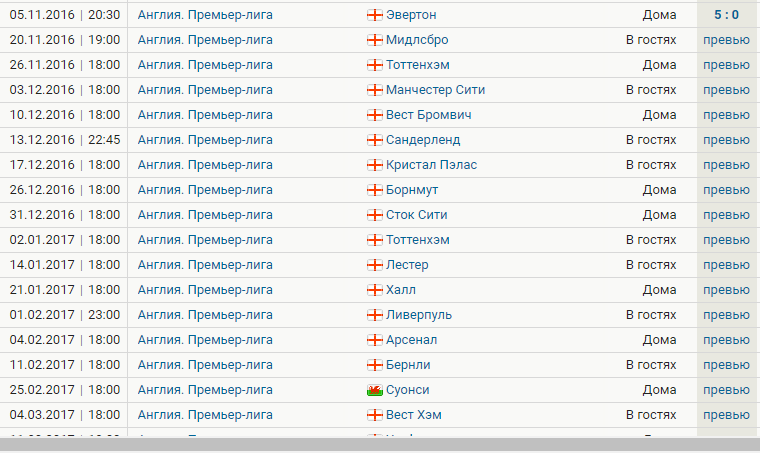760x453 pixels.
Task: Click the horizontal scrollbar below the table
Action: pos(380,445)
